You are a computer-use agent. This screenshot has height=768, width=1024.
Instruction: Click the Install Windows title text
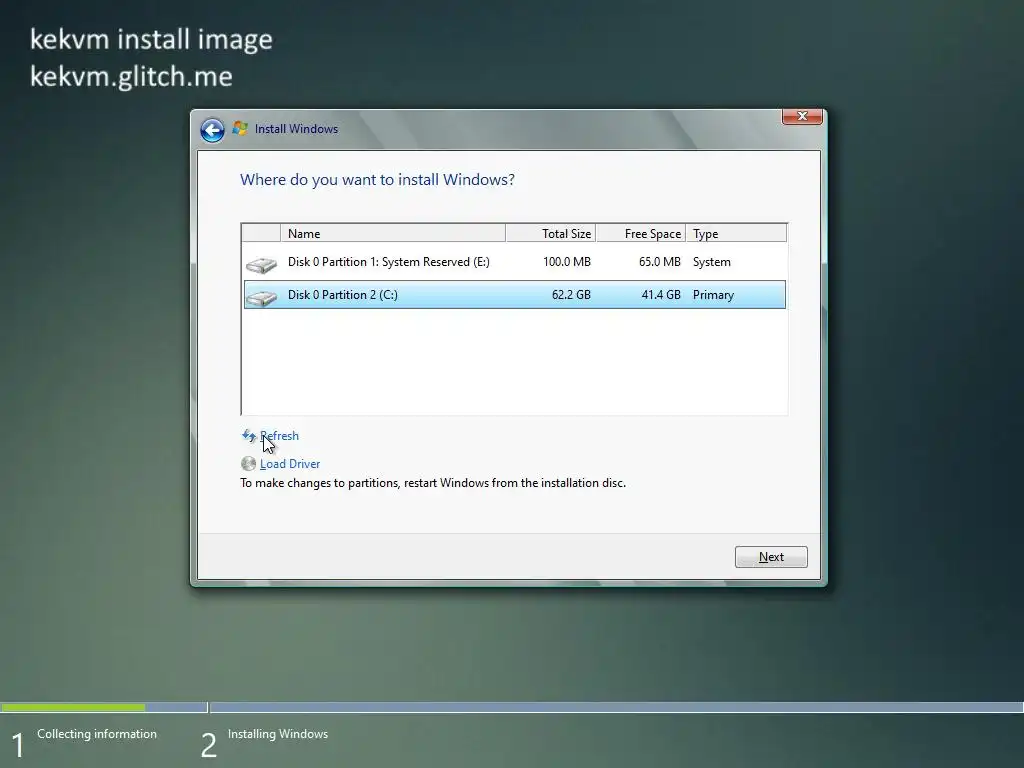coord(296,129)
